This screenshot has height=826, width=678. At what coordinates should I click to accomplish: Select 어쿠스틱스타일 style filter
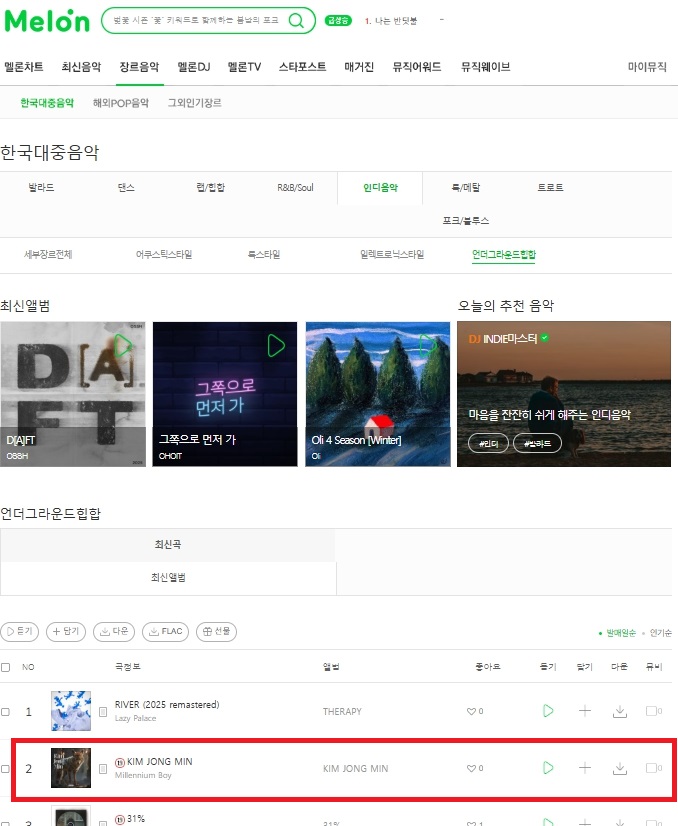coord(164,254)
